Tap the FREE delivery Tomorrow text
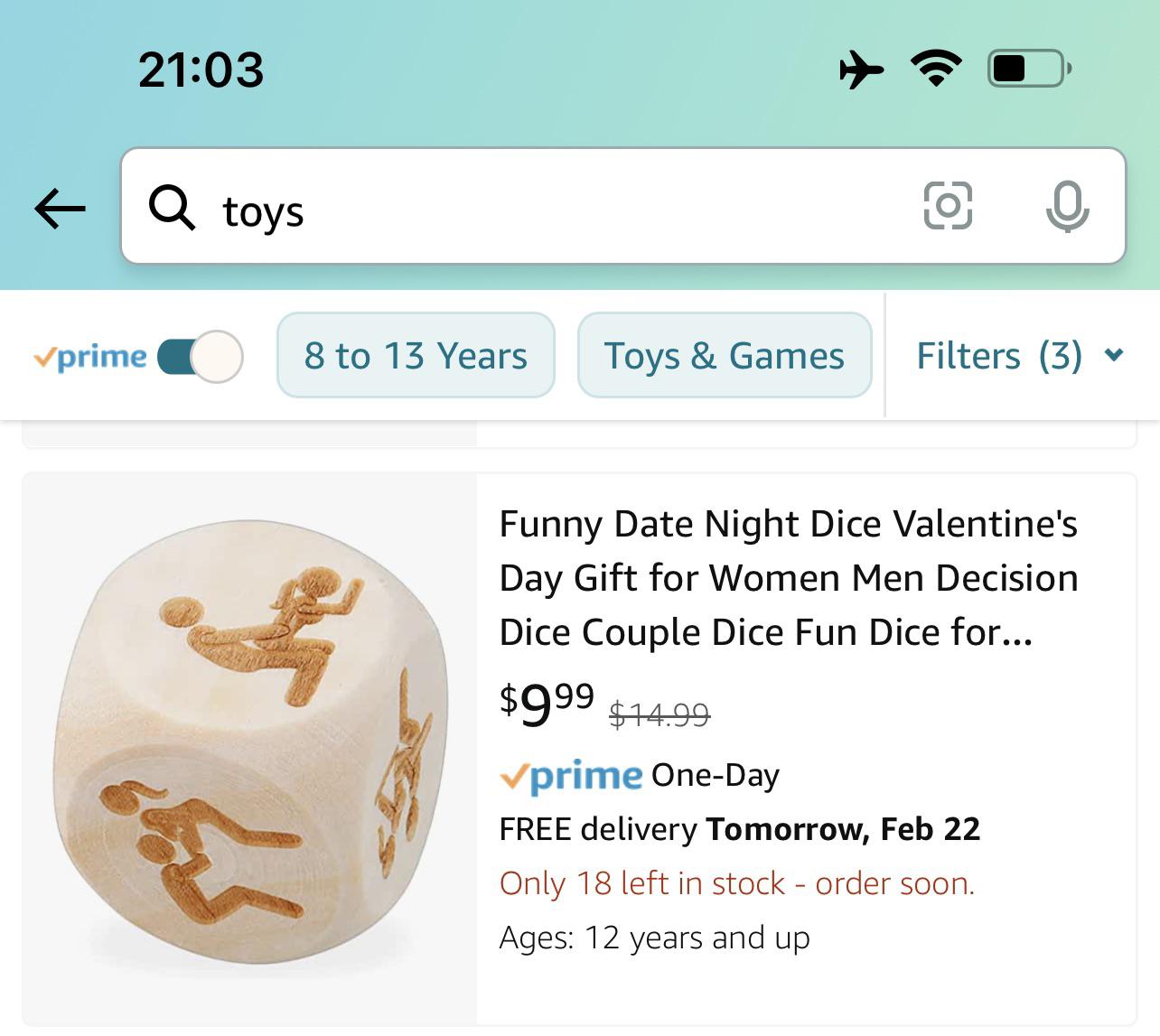The width and height of the screenshot is (1160, 1036). pyautogui.click(x=739, y=829)
